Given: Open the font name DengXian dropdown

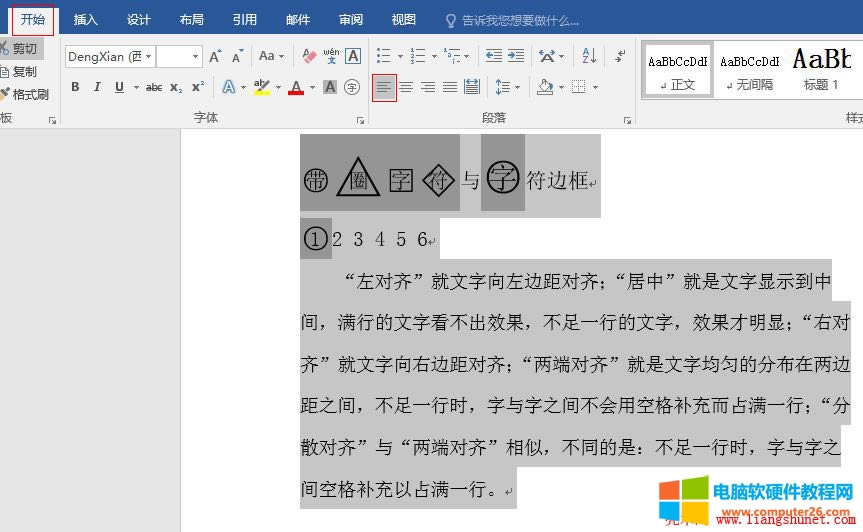Looking at the screenshot, I should [x=148, y=57].
